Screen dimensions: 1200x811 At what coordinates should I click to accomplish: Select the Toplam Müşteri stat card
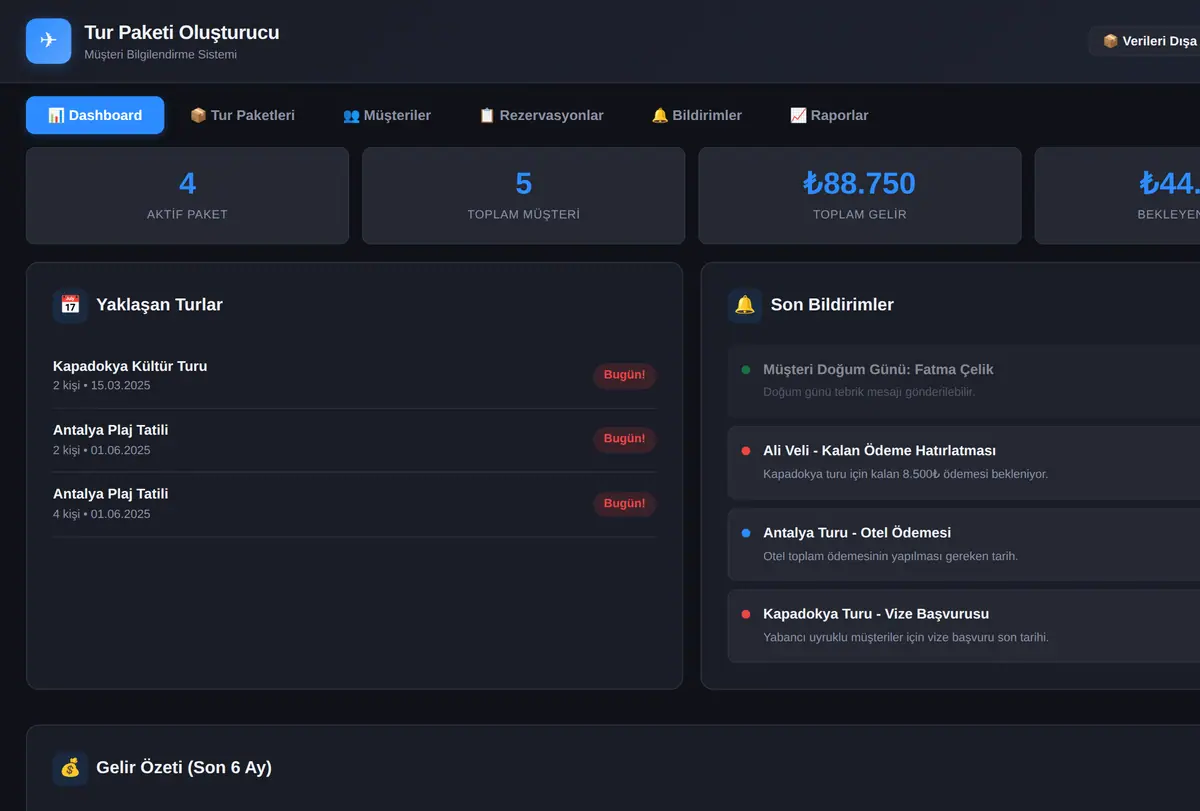pyautogui.click(x=523, y=196)
